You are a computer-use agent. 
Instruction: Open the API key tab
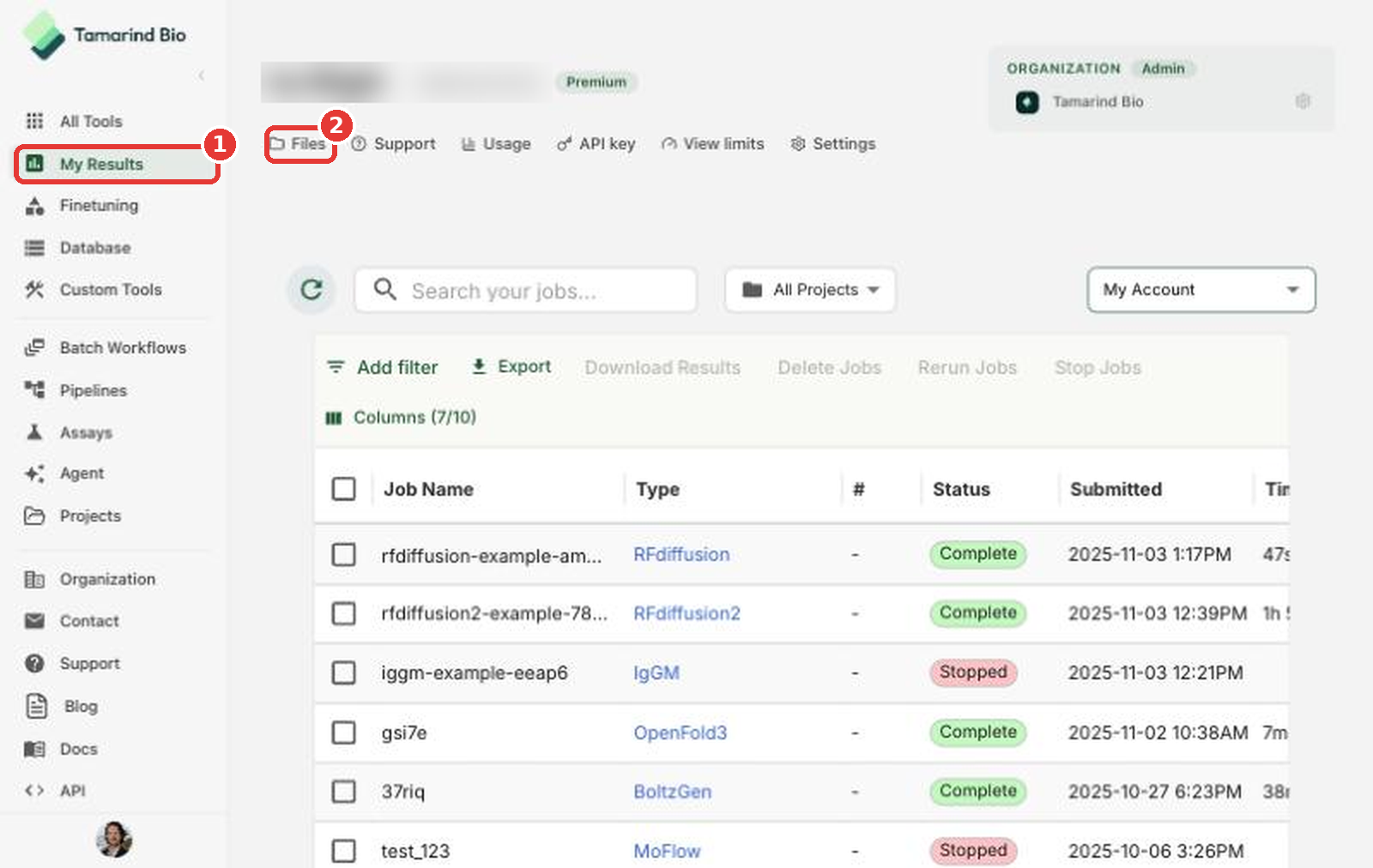(596, 144)
